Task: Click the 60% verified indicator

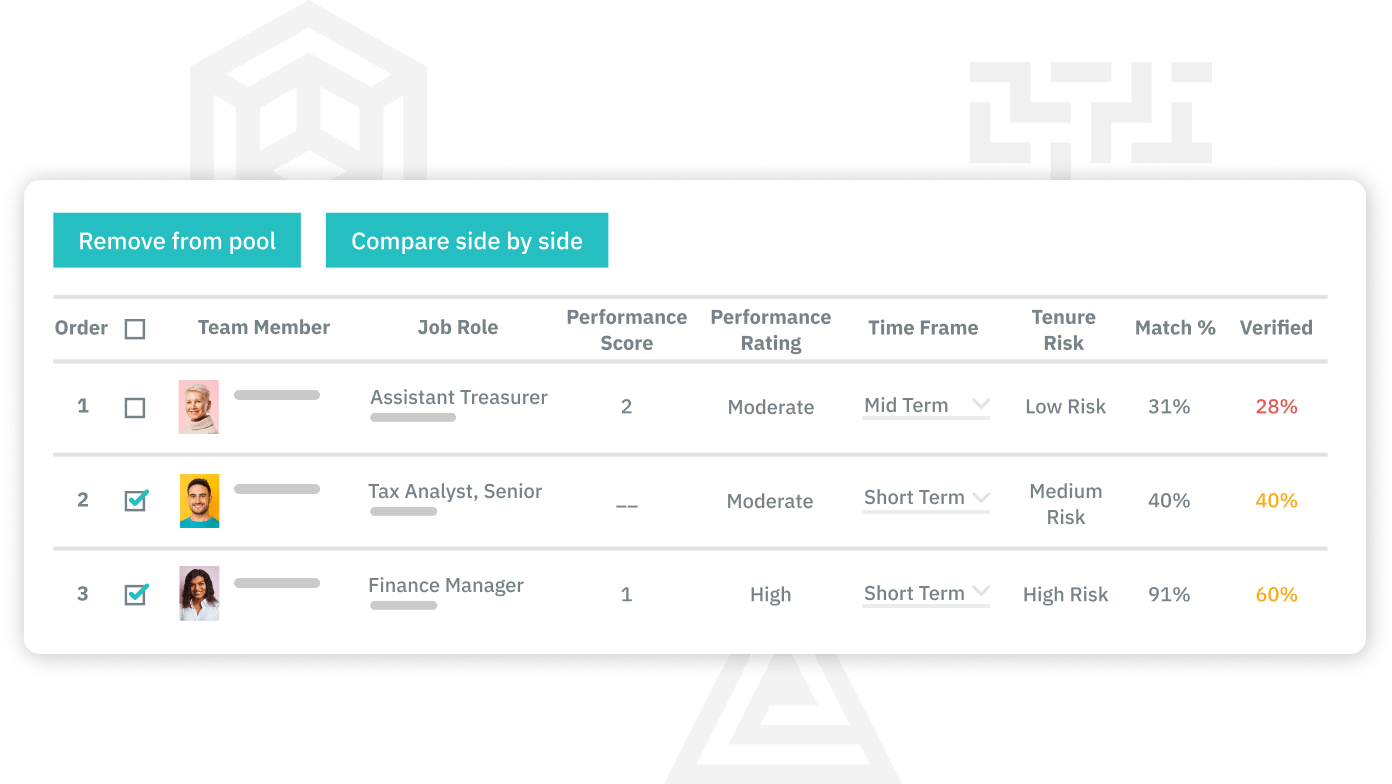Action: pyautogui.click(x=1278, y=595)
